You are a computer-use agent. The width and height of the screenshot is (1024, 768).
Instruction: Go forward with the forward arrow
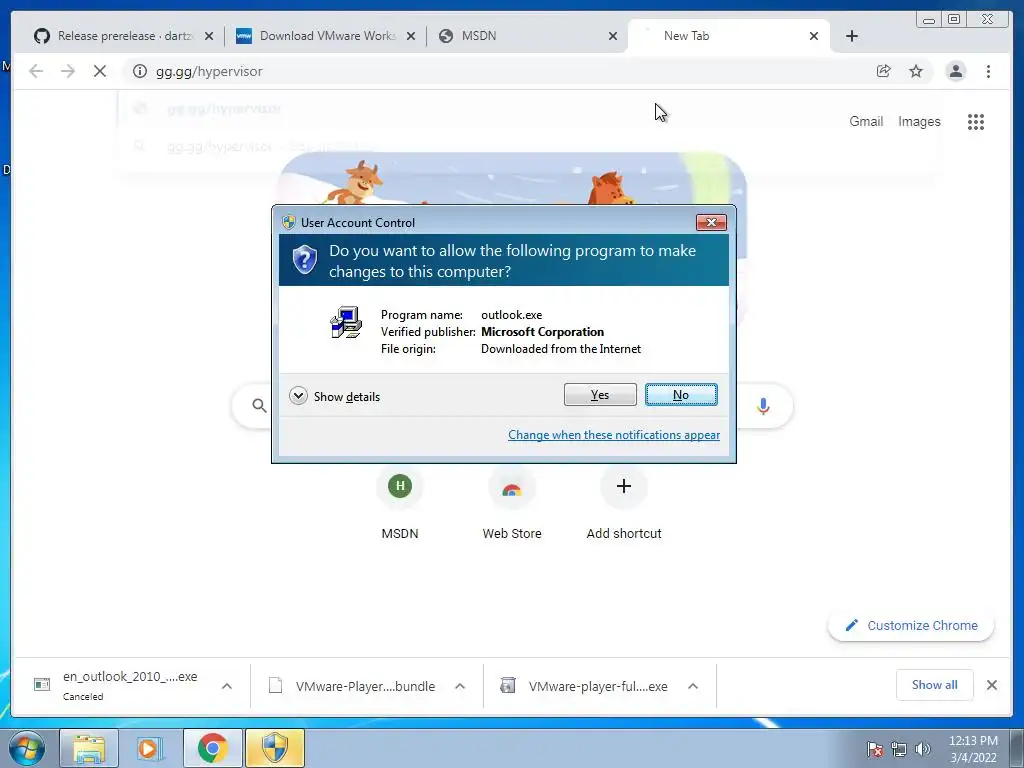click(68, 71)
